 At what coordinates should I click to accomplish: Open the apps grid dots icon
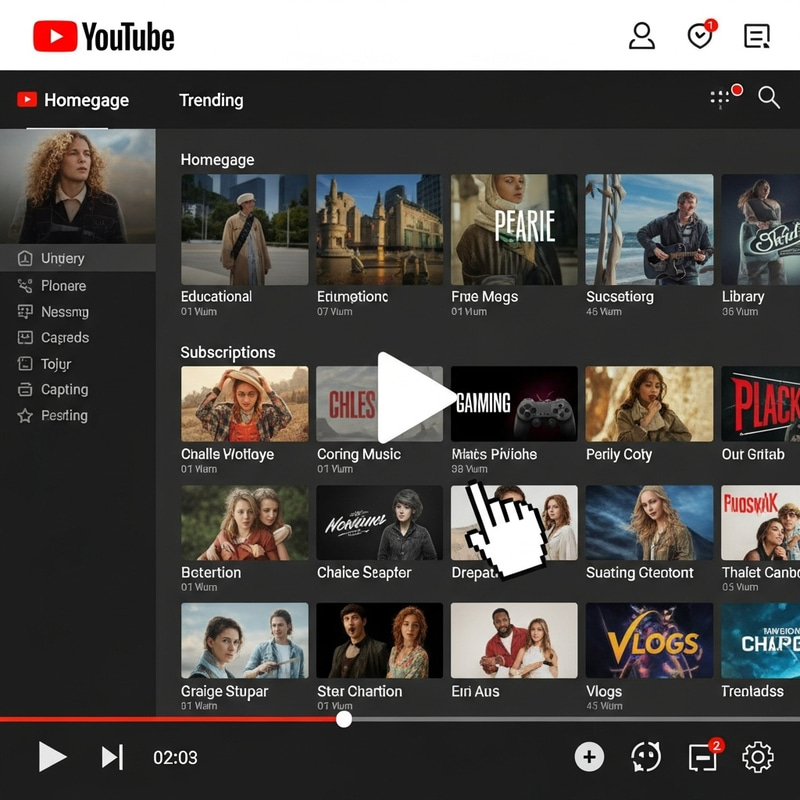[721, 98]
